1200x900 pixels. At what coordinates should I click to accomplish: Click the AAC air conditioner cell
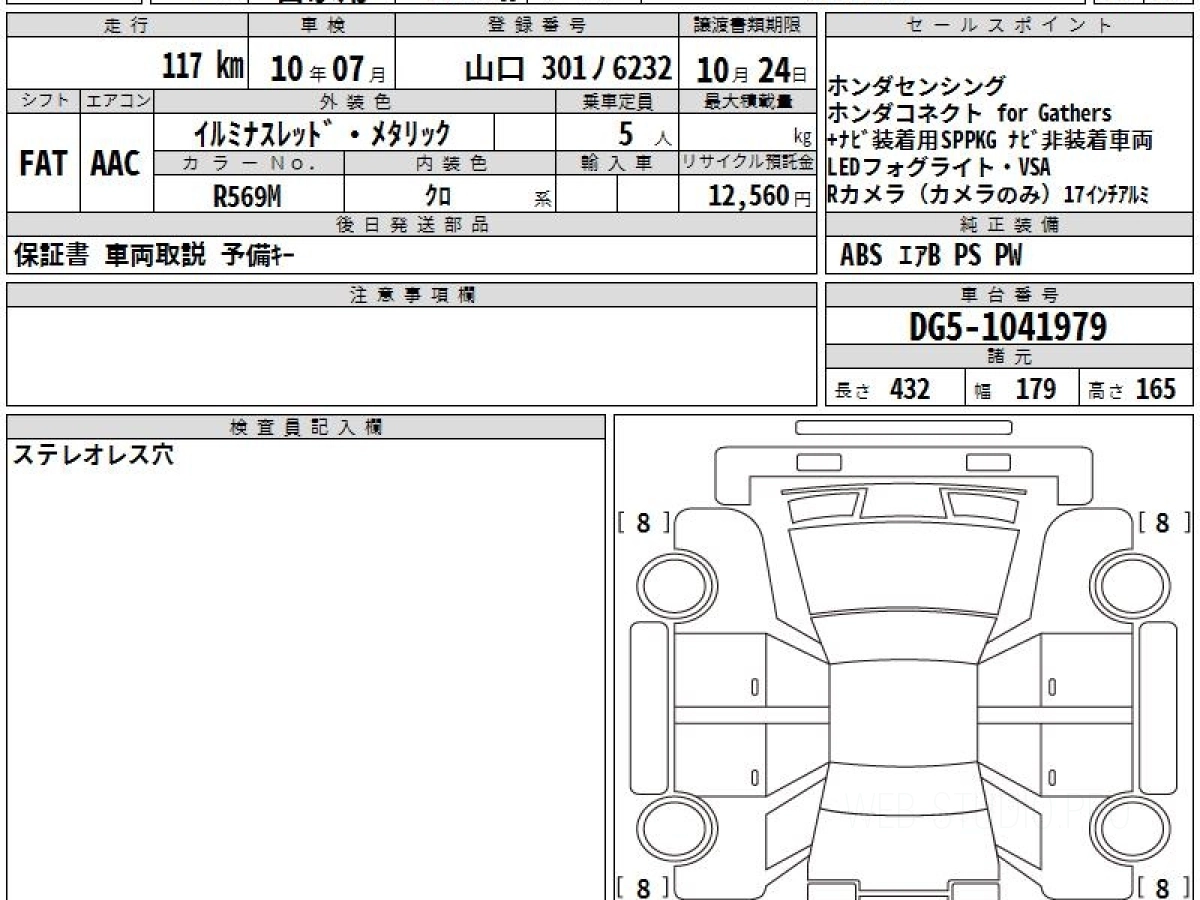tap(116, 163)
